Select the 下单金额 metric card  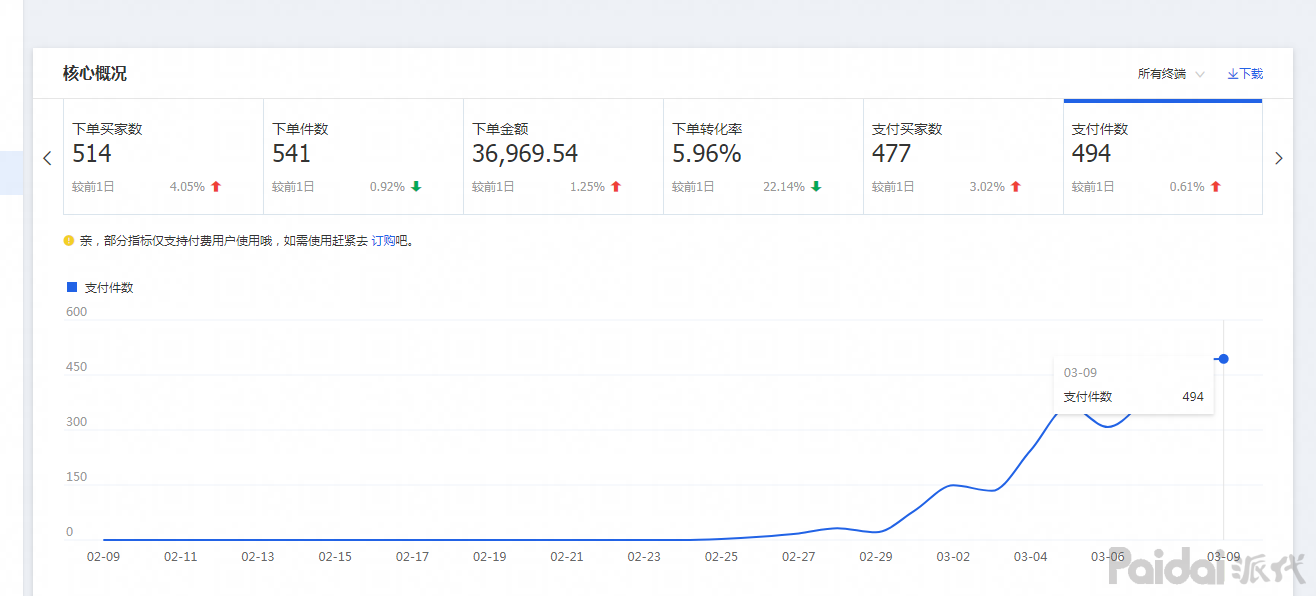coord(563,157)
